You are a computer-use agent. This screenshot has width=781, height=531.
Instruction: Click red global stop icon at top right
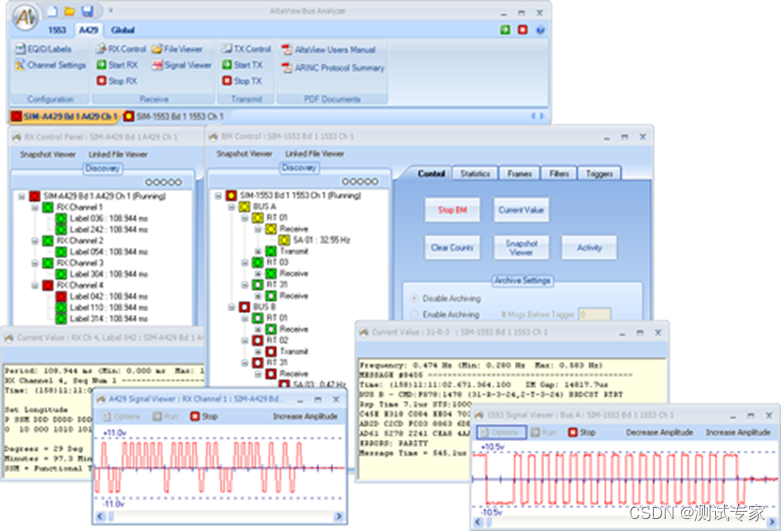click(x=522, y=30)
